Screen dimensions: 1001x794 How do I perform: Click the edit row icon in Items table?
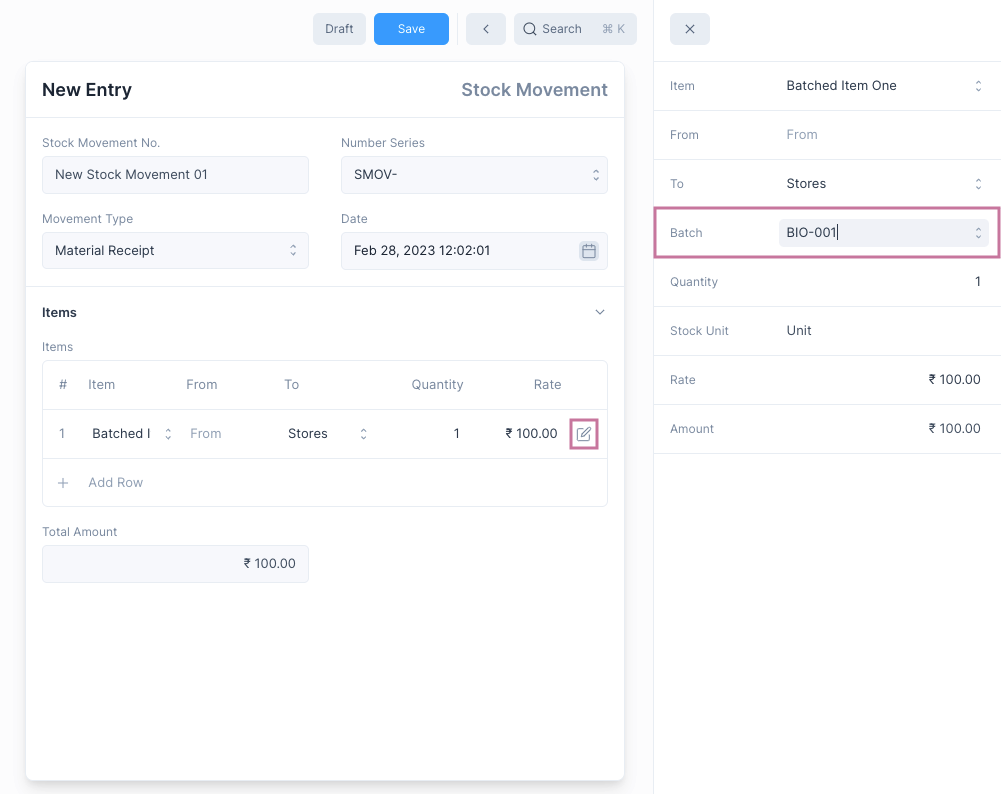584,434
